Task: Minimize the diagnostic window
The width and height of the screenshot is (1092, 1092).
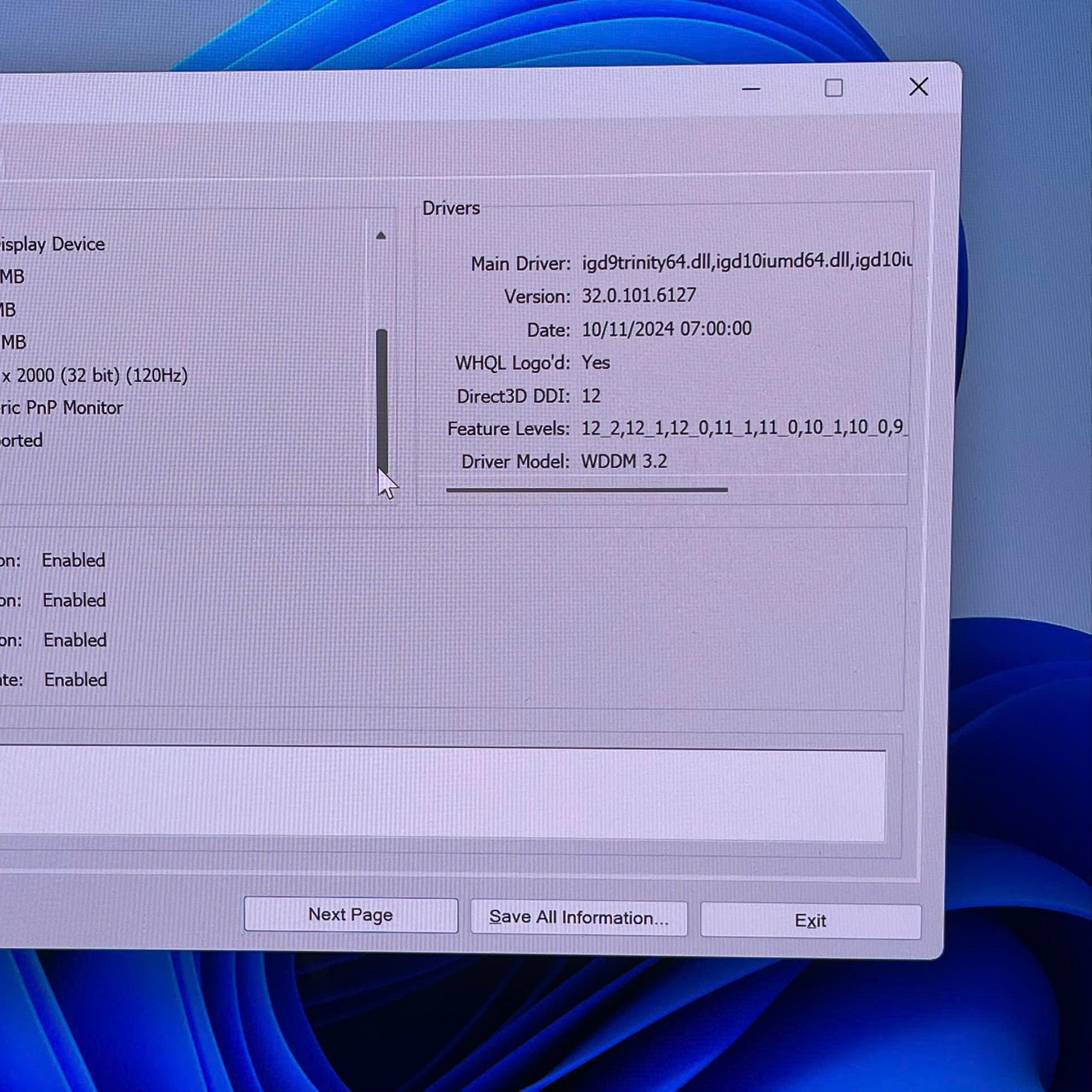Action: click(751, 89)
